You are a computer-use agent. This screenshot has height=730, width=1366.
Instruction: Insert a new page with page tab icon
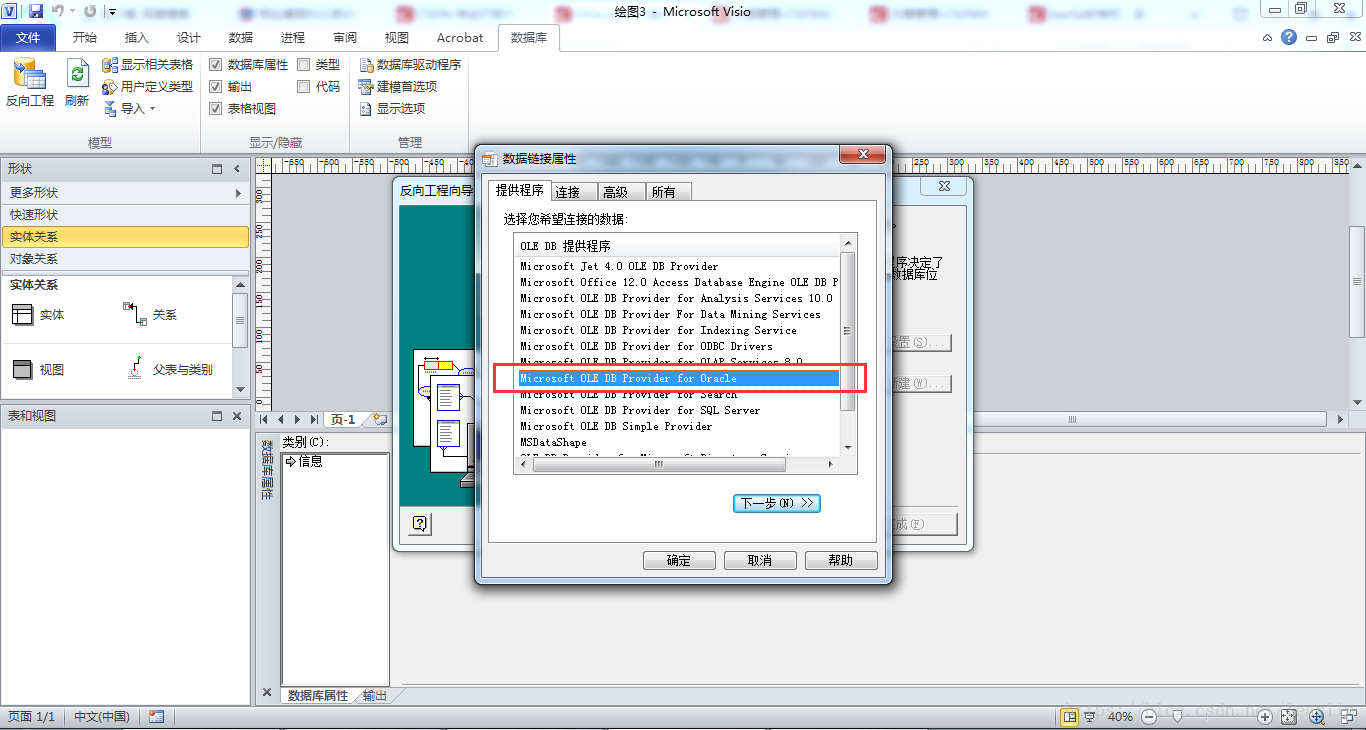point(381,419)
